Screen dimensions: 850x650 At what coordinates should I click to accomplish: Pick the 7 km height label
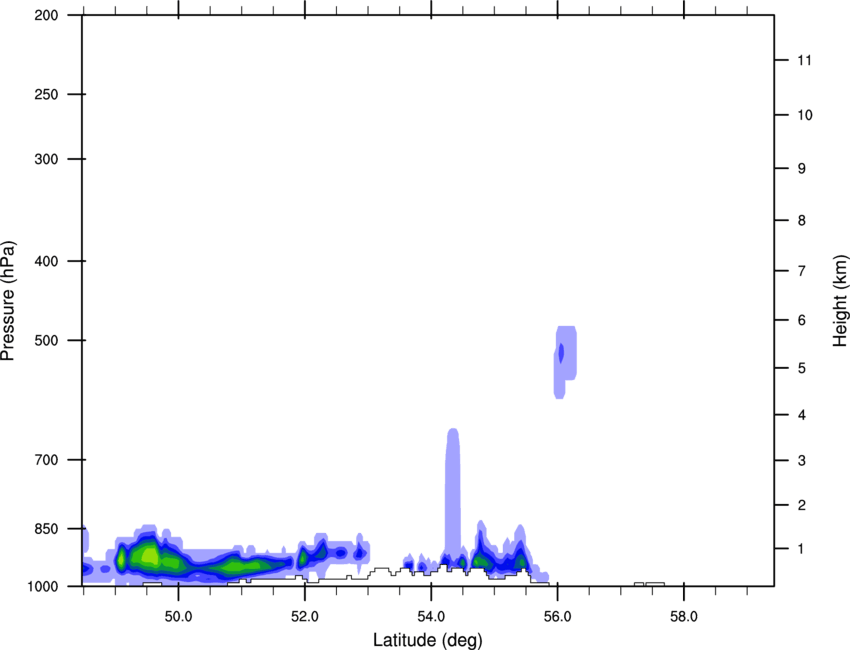click(x=802, y=271)
